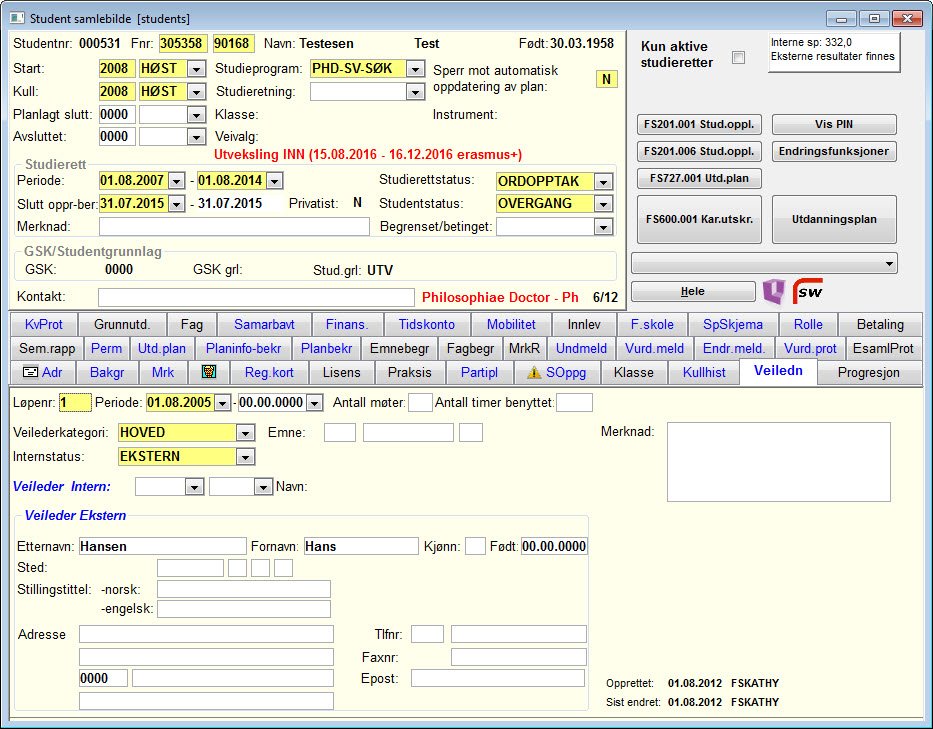Open the Studieretning dropdown
This screenshot has height=729, width=933.
pos(415,92)
